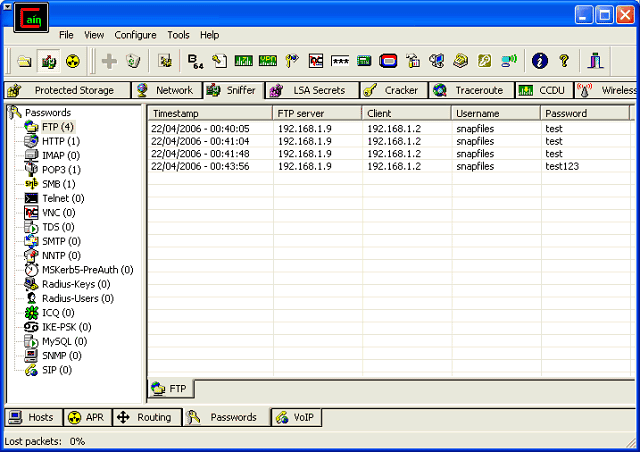
Task: Open the Base64 password decoder icon
Action: coord(196,61)
